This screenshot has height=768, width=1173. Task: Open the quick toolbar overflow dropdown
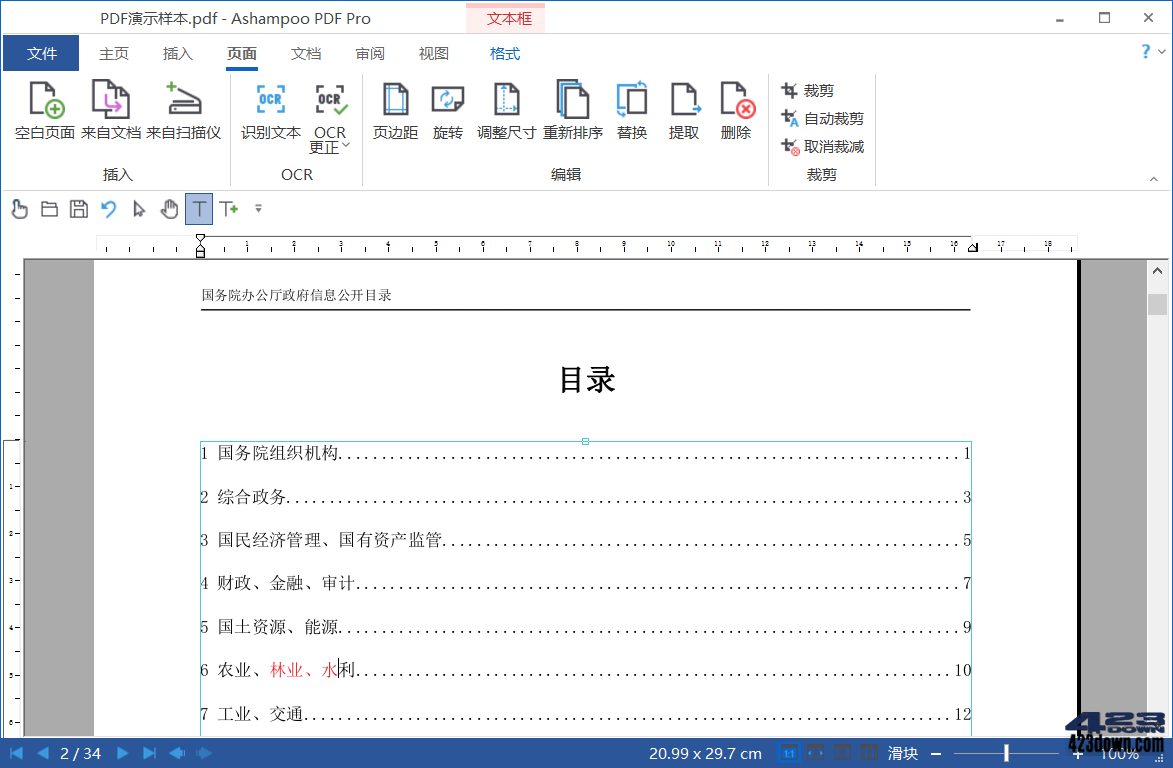(x=258, y=209)
